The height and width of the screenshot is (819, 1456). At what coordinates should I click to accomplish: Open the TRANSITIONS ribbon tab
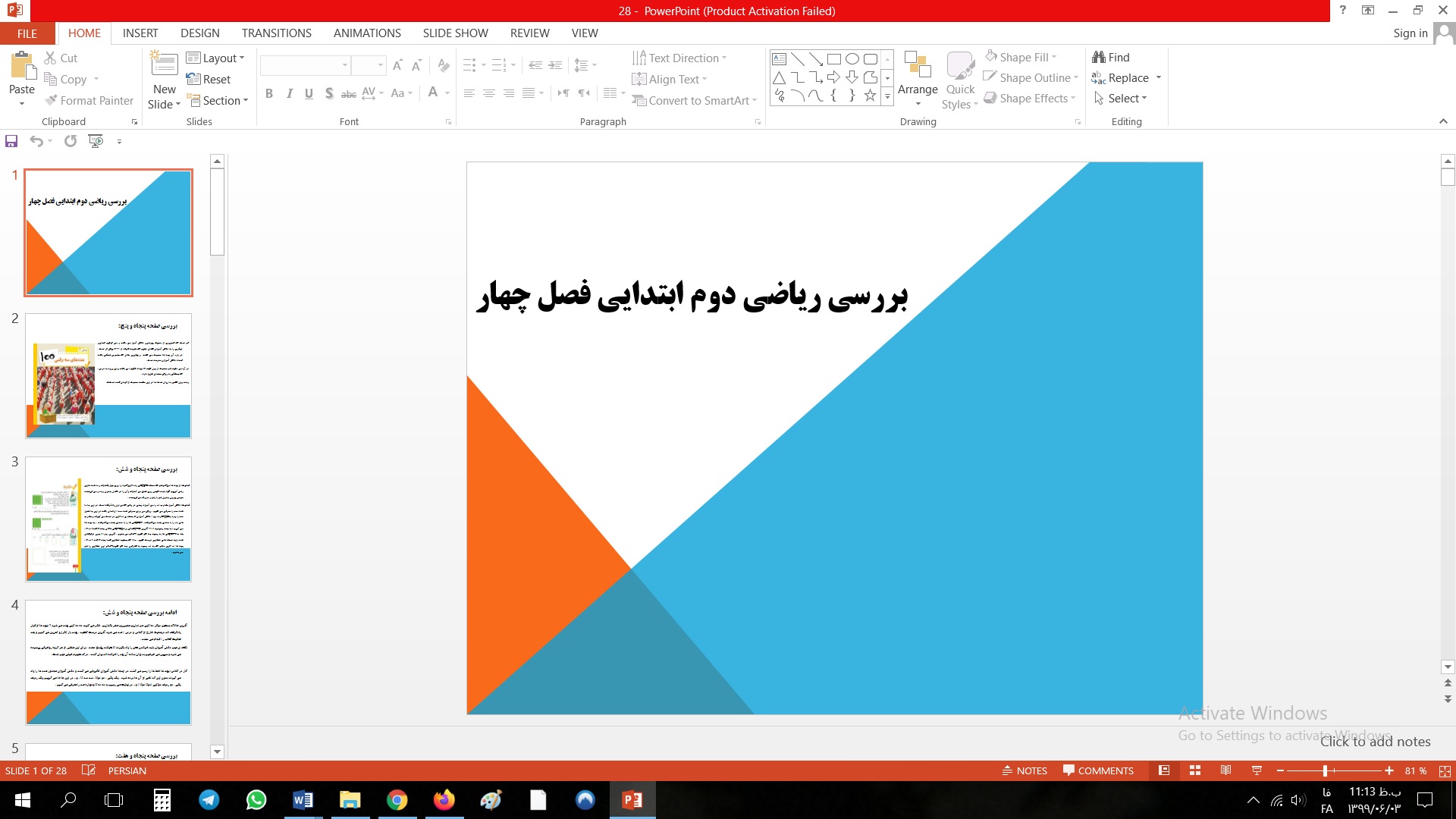(276, 33)
